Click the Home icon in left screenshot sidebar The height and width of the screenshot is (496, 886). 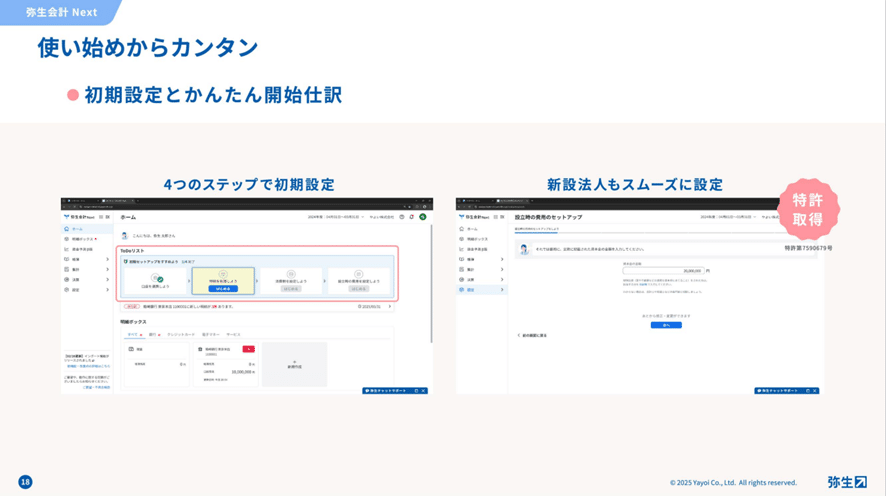pos(67,229)
